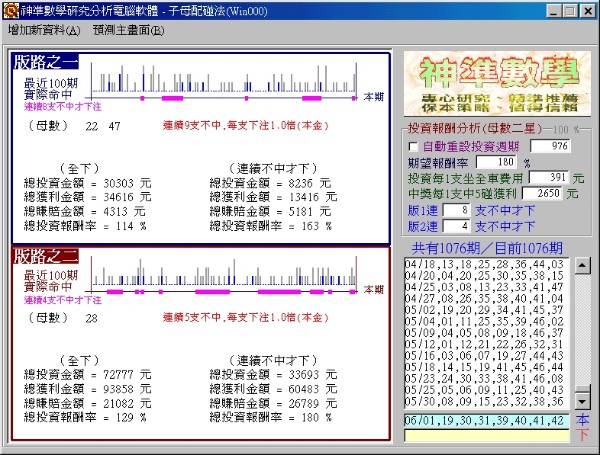Select row 04/20,04,20,25,30,35,38,15

coord(484,276)
